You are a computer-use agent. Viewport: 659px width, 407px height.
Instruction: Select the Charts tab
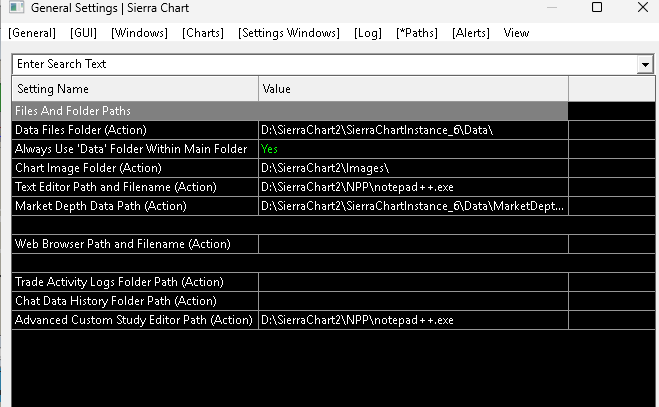coord(203,33)
